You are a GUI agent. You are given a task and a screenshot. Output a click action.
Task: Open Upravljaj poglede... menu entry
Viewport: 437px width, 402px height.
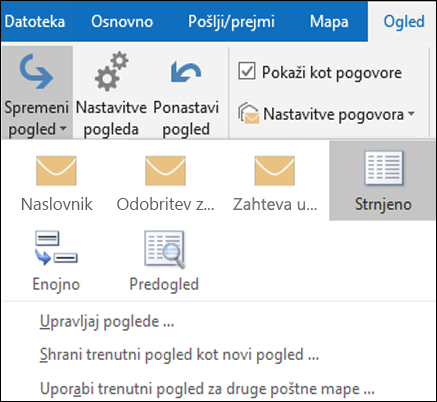click(107, 322)
